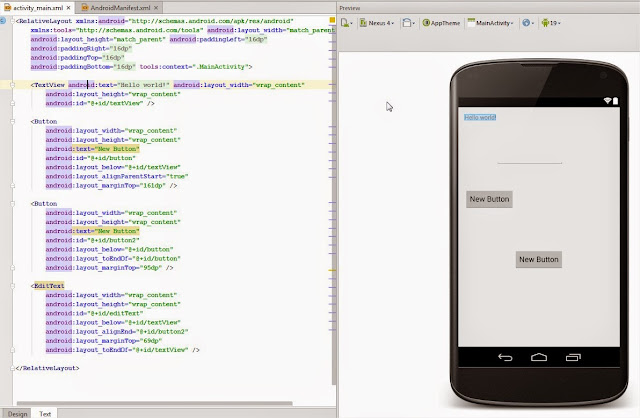Select the Hello world! text in the preview
The image size is (640, 418).
point(480,118)
